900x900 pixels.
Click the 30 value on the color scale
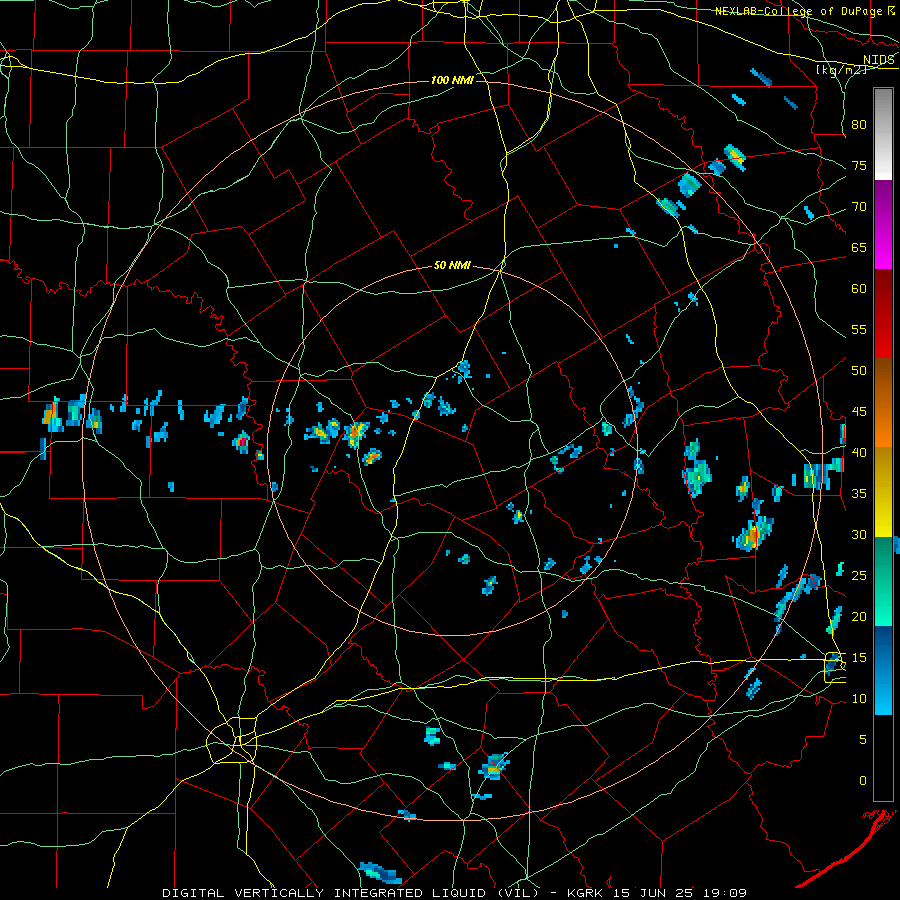[x=859, y=534]
